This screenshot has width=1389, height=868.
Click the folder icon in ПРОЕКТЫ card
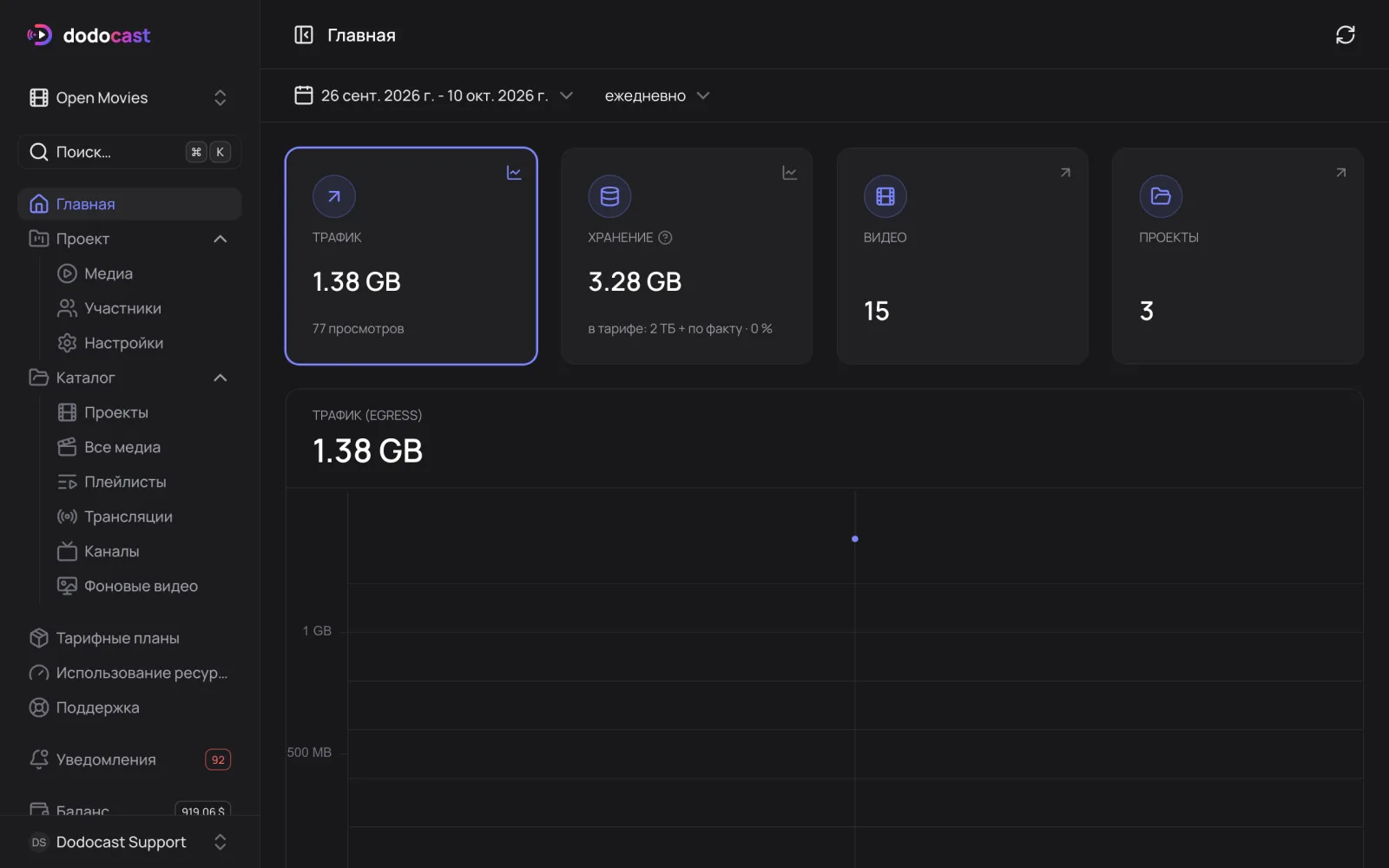(1161, 196)
